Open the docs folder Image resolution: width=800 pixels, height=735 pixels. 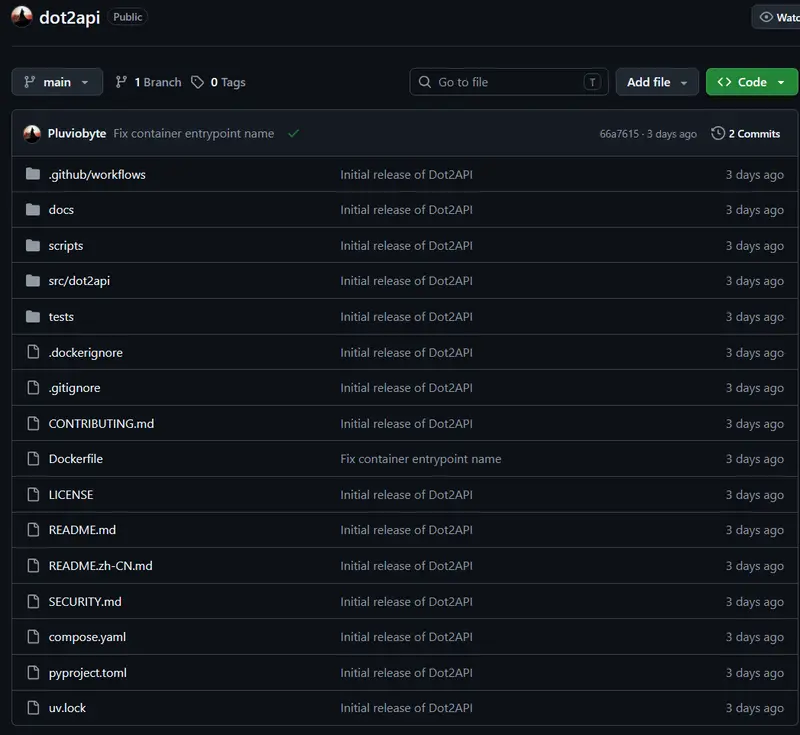click(61, 210)
